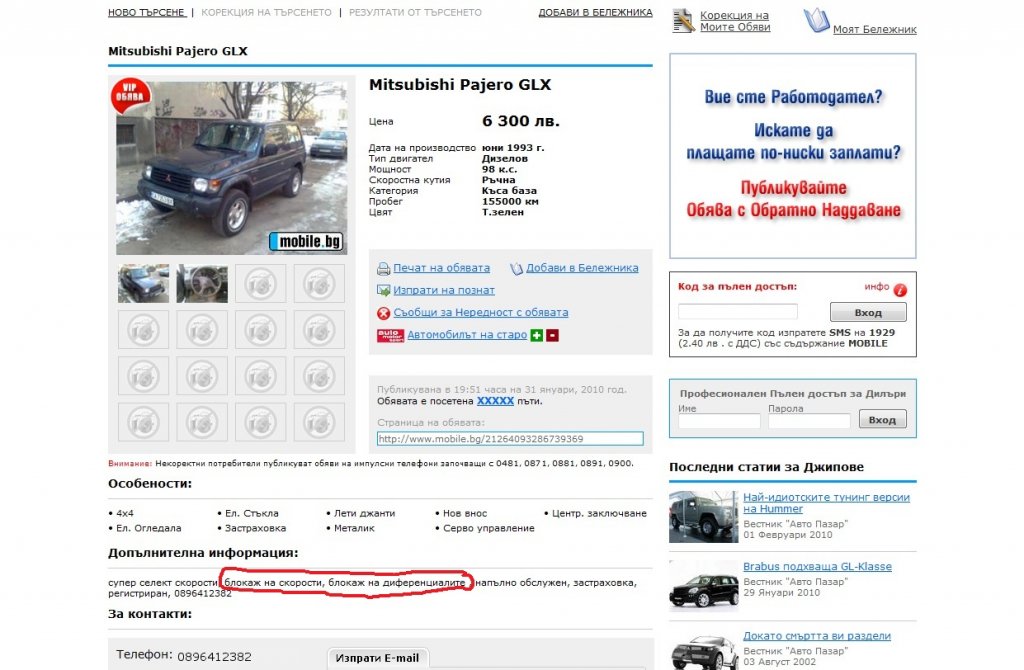
Task: Click the full access code input field
Action: (738, 311)
